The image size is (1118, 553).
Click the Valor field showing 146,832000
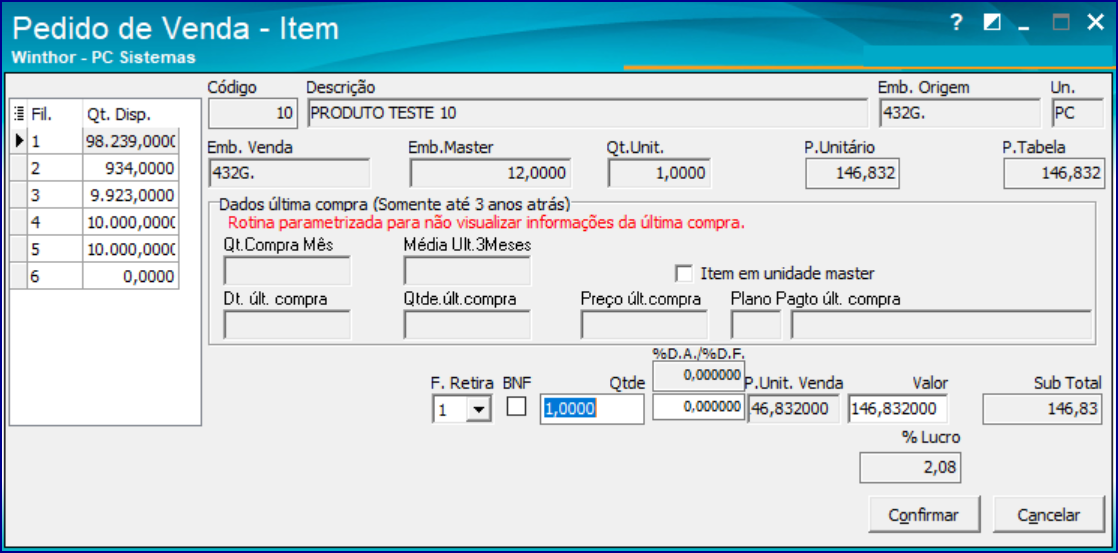point(897,408)
